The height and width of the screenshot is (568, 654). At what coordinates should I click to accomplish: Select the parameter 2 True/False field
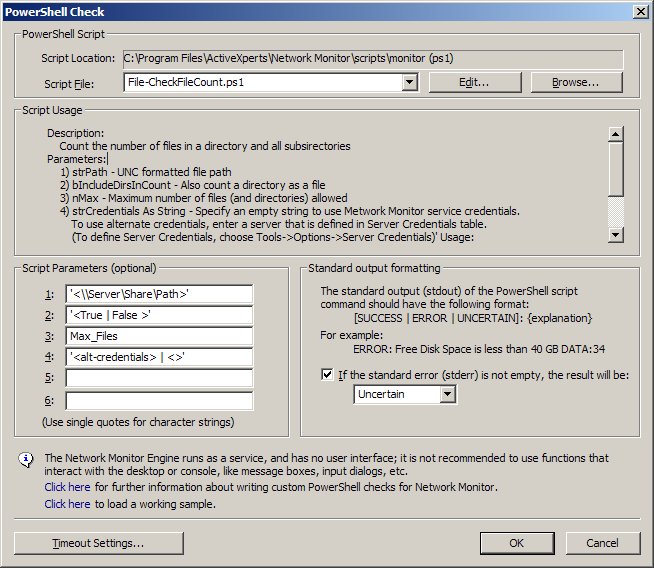[159, 315]
